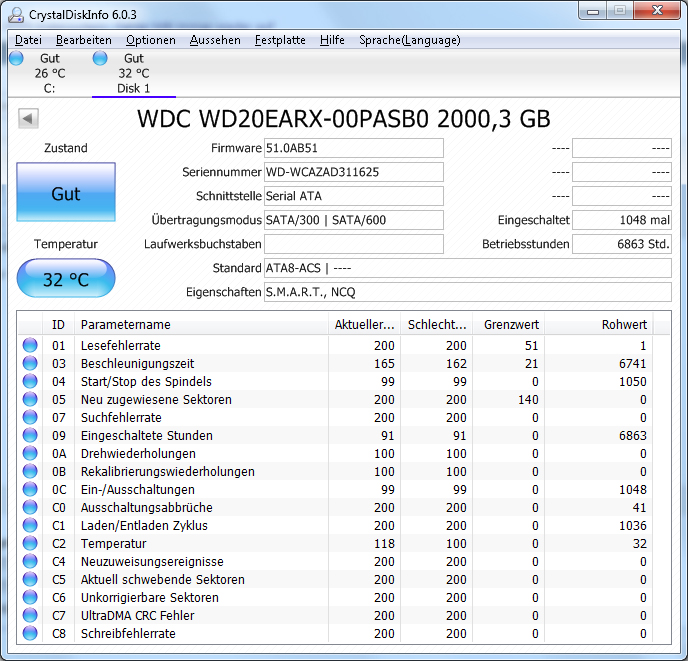This screenshot has width=688, height=661.
Task: Click raw value 1036 in Laden/Entladen row
Action: coord(633,525)
